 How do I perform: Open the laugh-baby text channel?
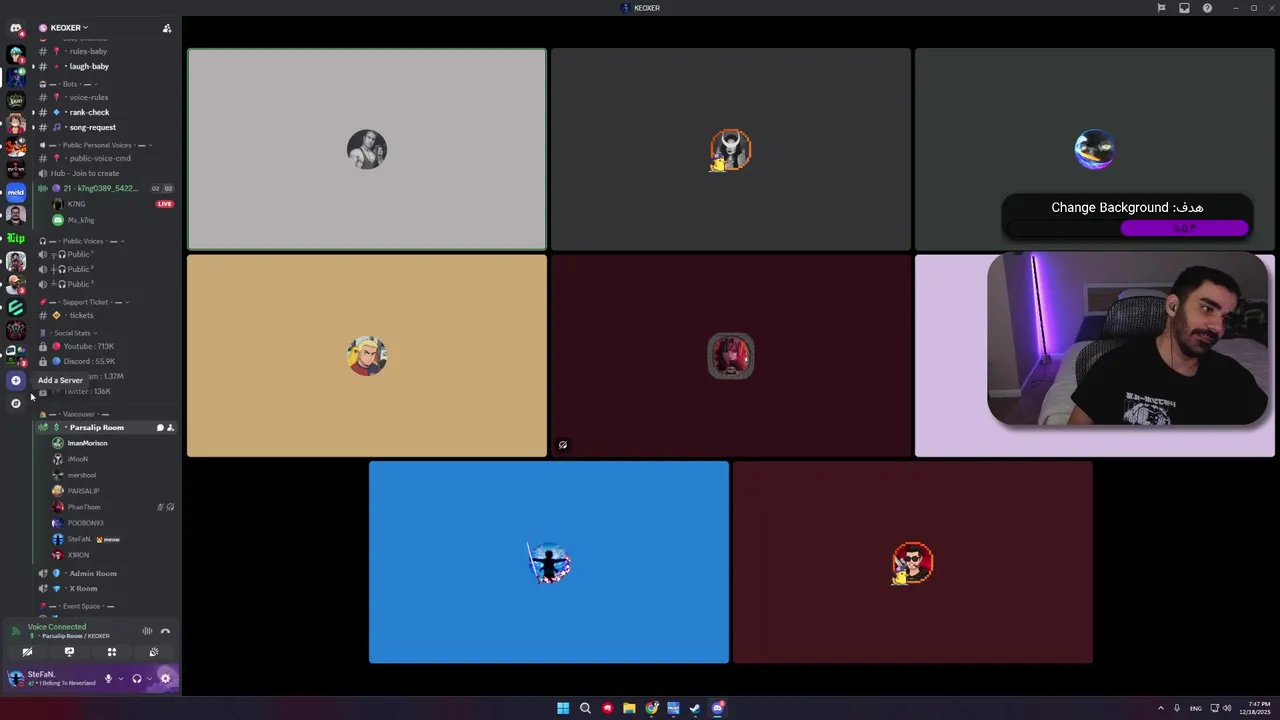click(89, 66)
